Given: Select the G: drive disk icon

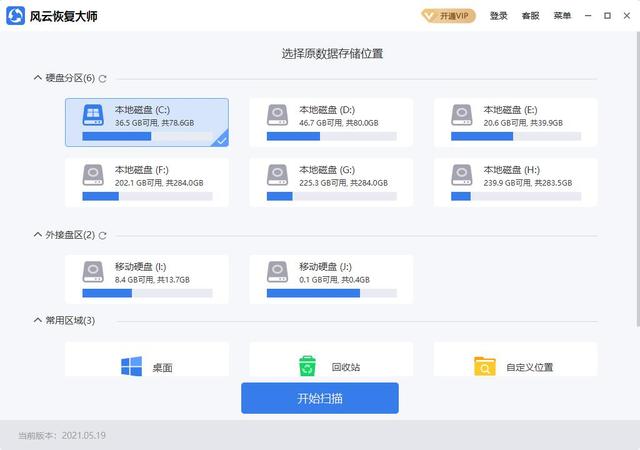Looking at the screenshot, I should click(278, 175).
